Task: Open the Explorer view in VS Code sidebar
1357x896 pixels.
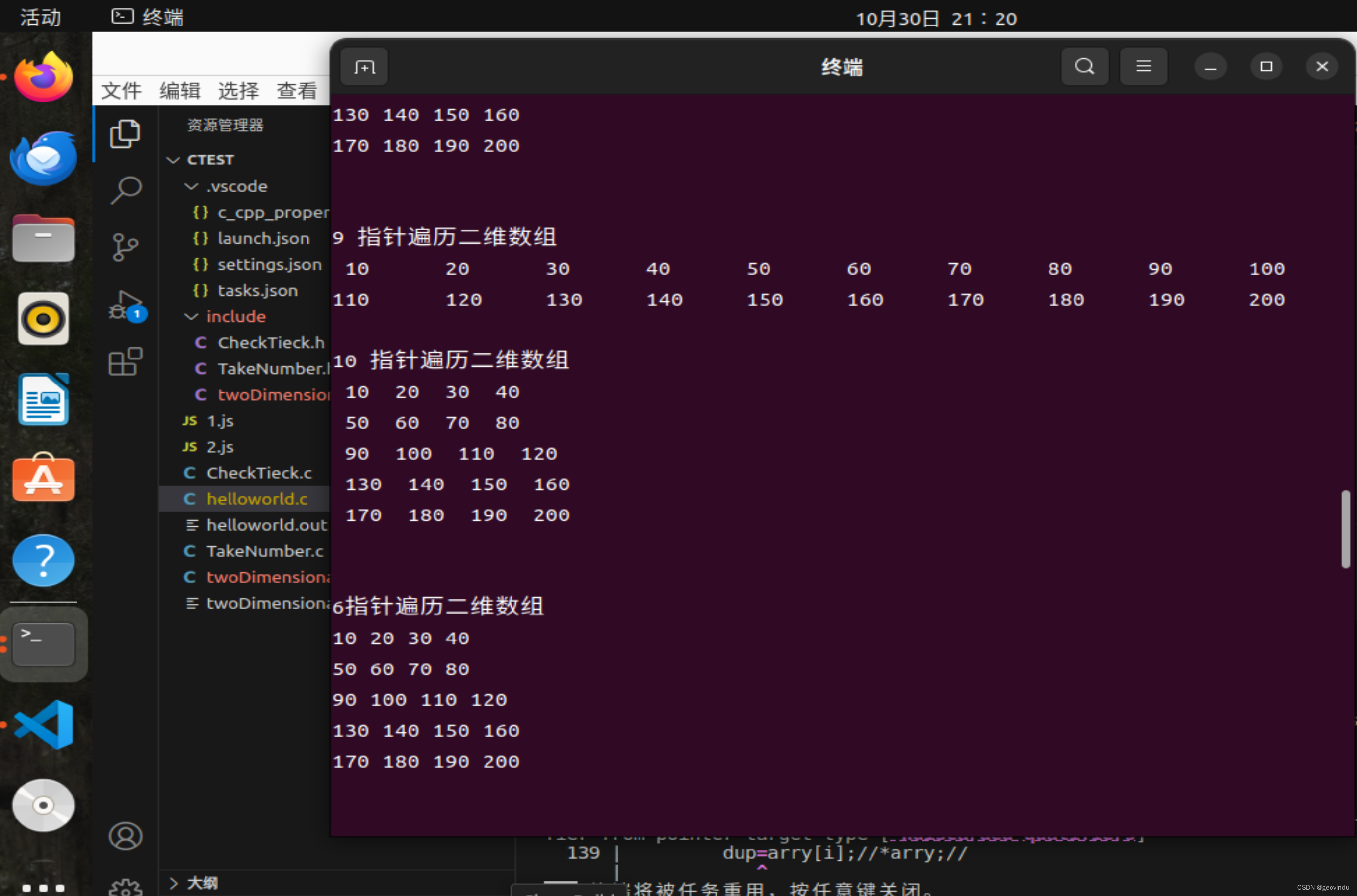Action: click(x=125, y=133)
